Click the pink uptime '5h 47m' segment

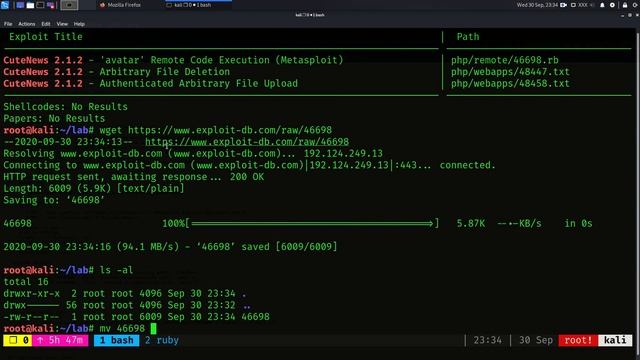coord(60,340)
